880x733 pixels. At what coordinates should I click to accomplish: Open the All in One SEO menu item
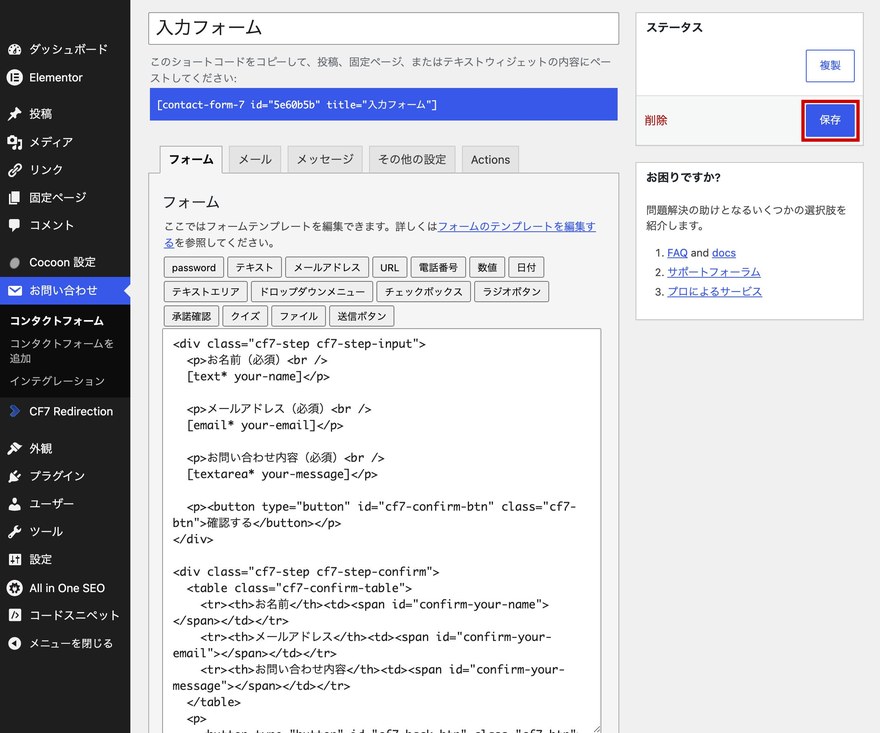[x=65, y=588]
